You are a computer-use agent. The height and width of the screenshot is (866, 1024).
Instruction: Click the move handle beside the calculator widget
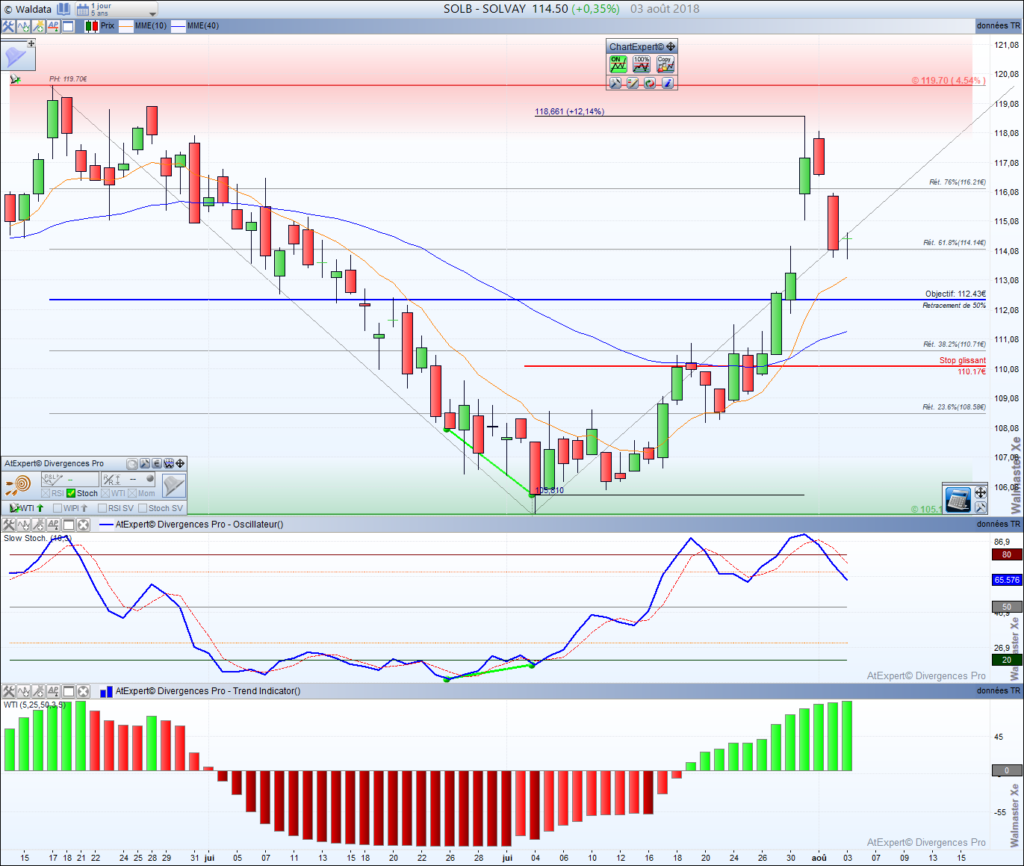click(x=980, y=492)
